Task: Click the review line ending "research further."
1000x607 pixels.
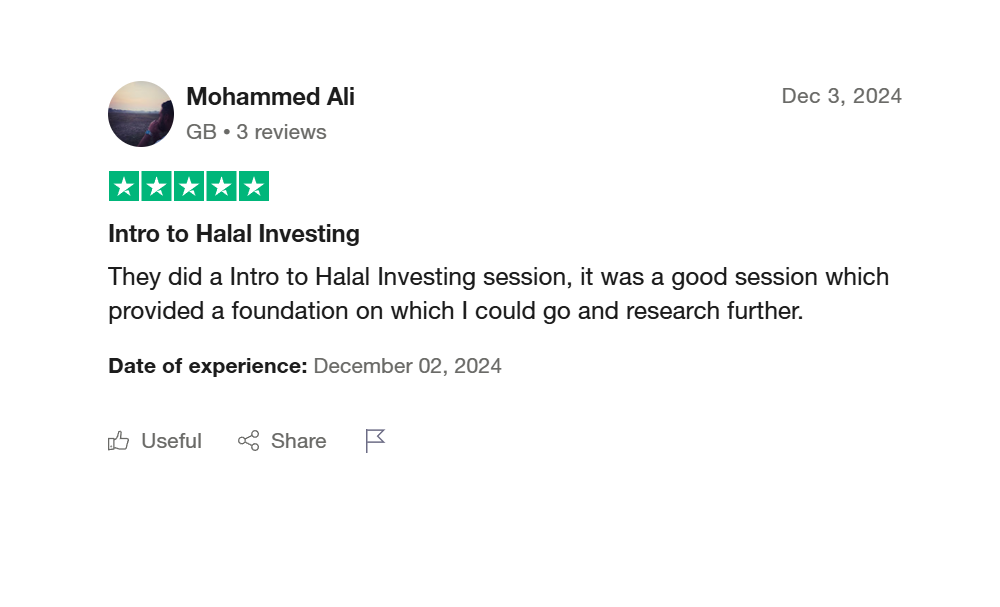Action: pyautogui.click(x=455, y=311)
